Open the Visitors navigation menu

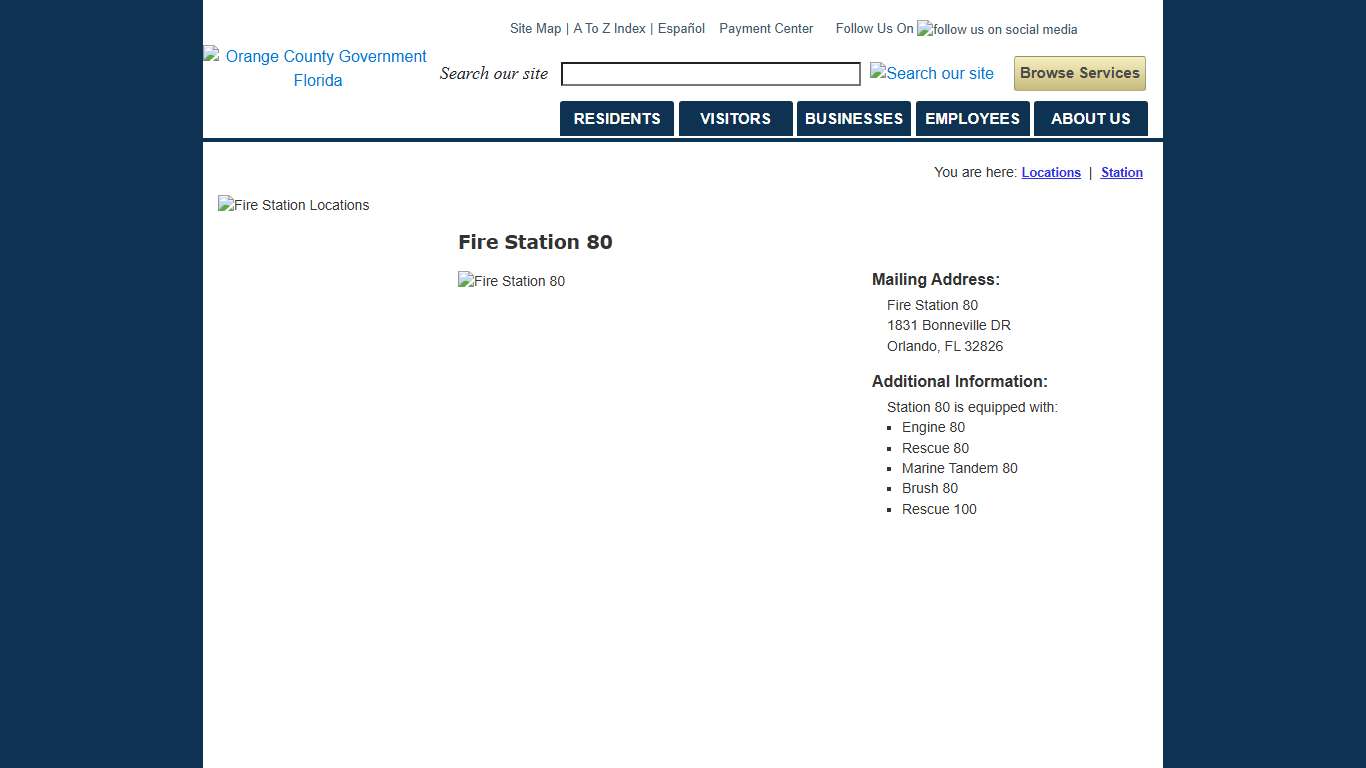point(735,119)
